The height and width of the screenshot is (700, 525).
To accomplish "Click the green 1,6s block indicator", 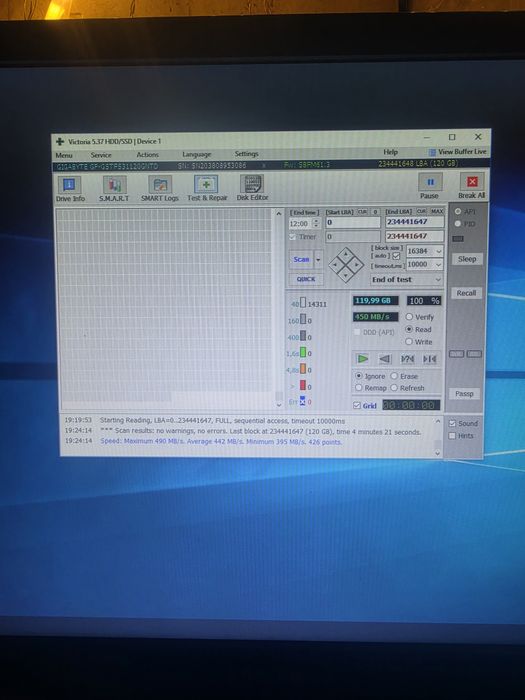I will [303, 352].
